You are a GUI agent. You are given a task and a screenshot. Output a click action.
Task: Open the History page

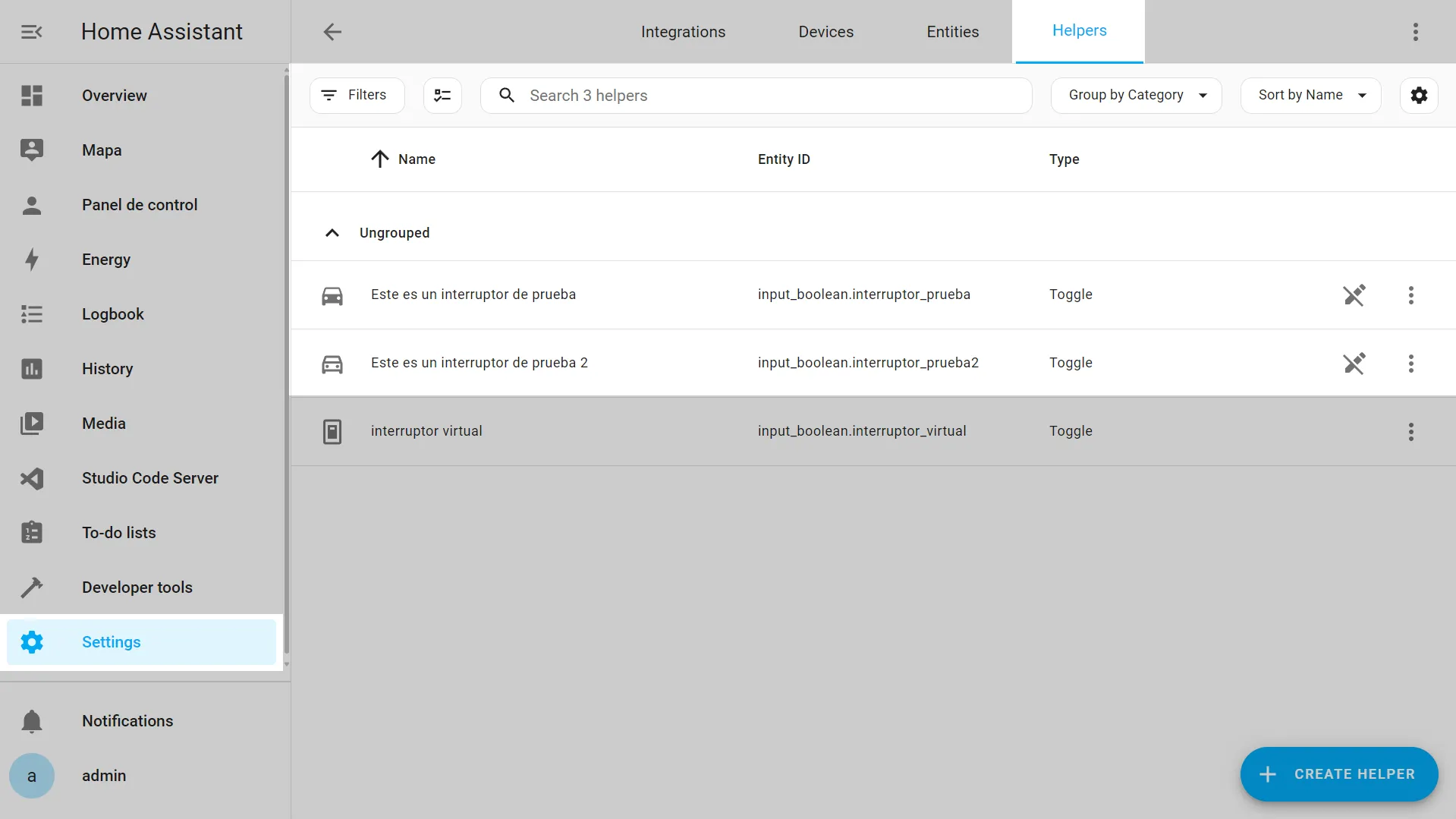tap(141, 369)
